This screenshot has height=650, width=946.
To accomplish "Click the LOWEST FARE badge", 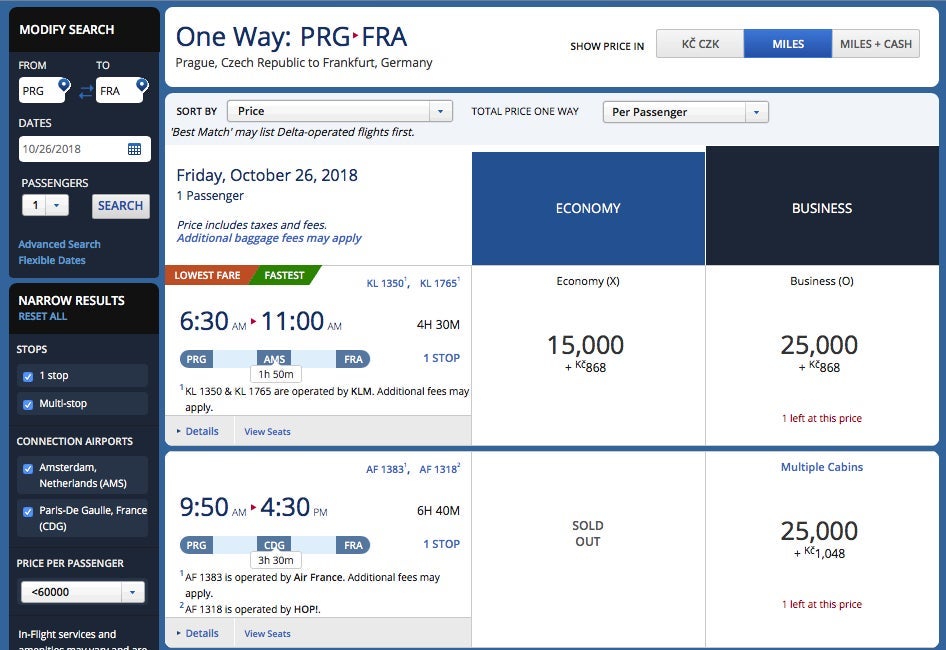I will coord(207,275).
